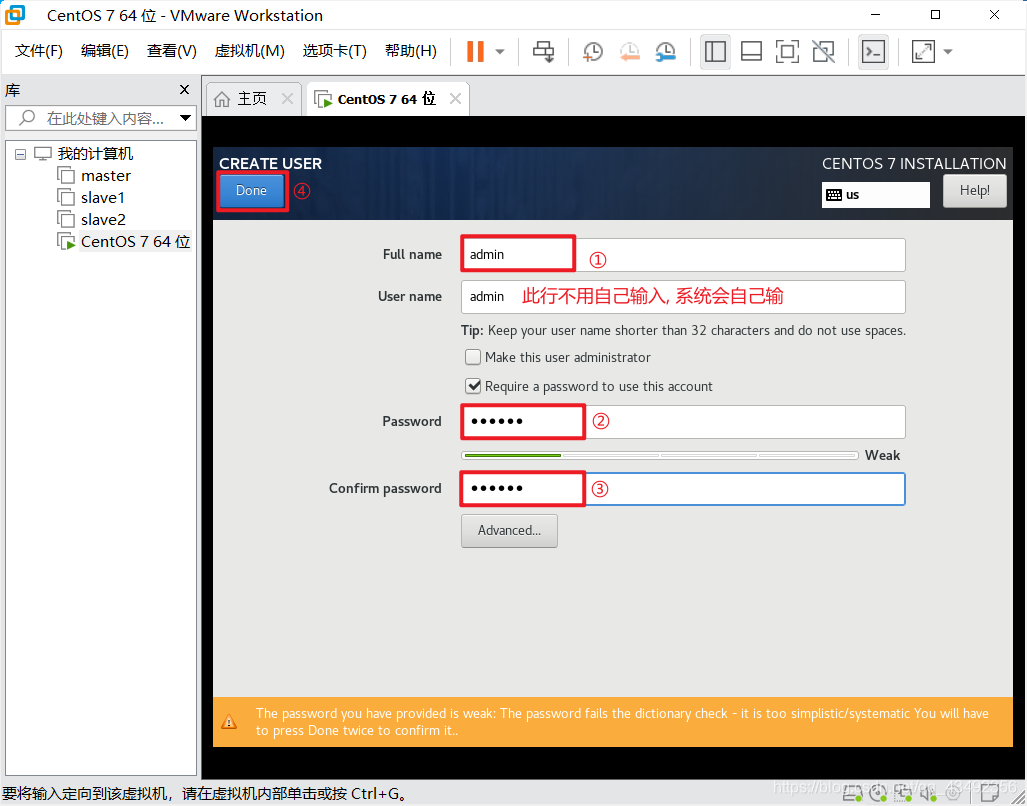Switch to the 主页 tab

point(252,99)
